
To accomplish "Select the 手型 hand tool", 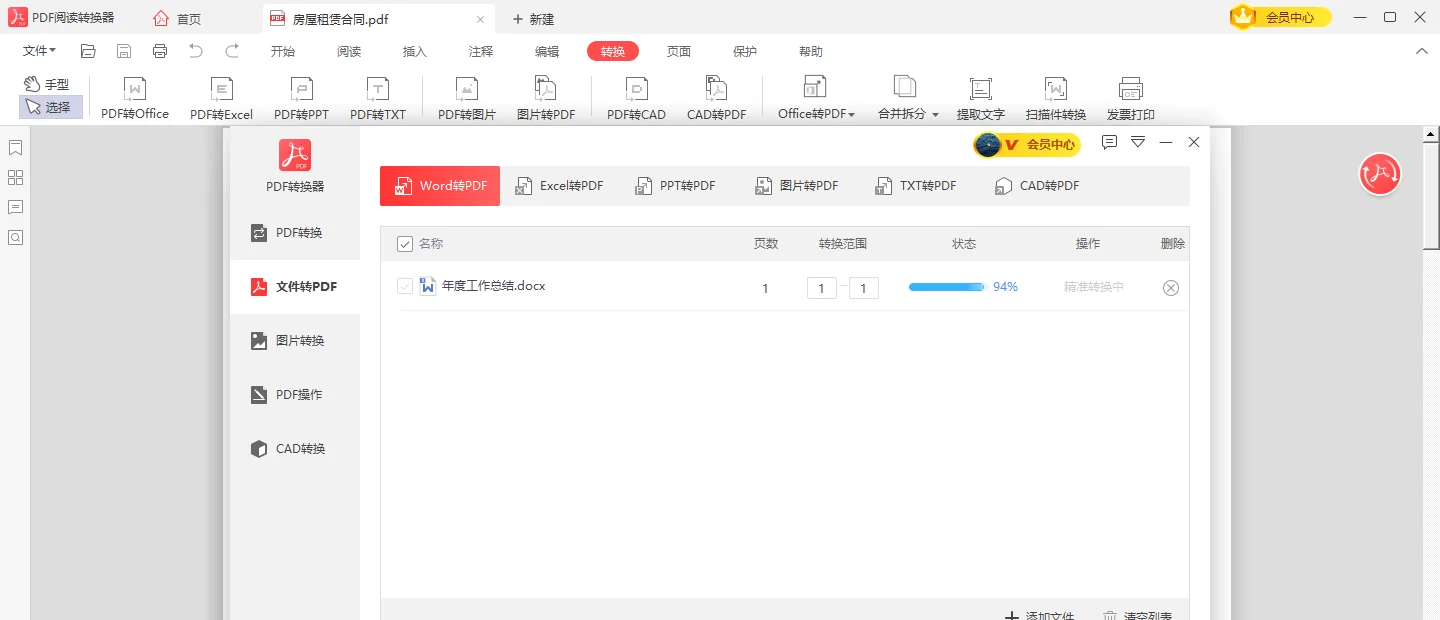I will (x=47, y=84).
